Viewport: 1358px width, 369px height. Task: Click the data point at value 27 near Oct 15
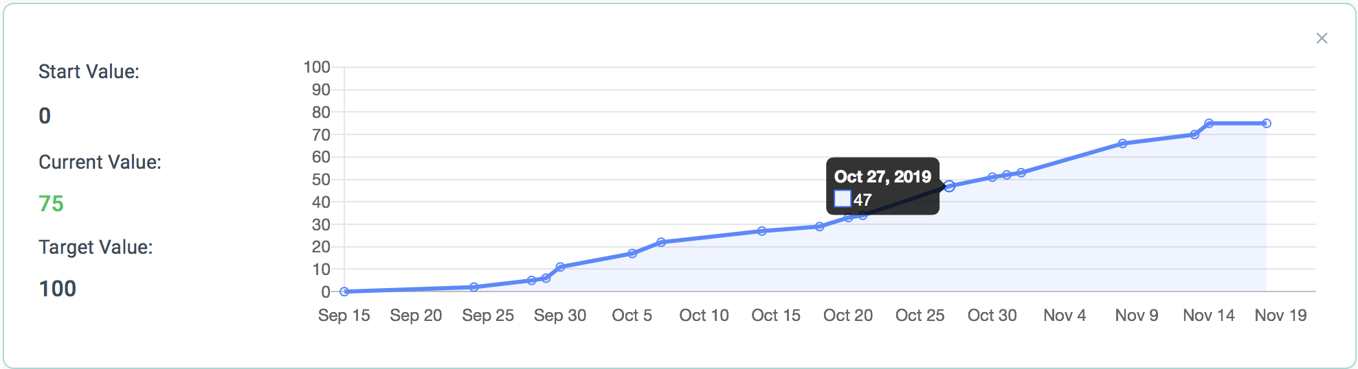click(762, 231)
